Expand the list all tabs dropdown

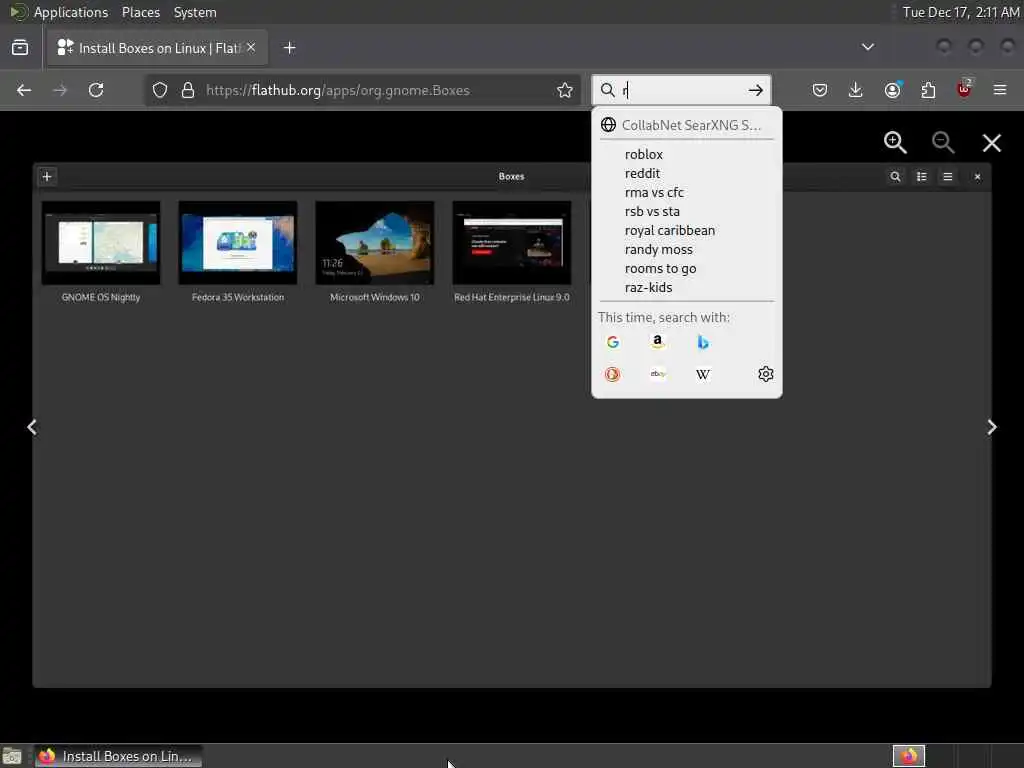coord(868,47)
